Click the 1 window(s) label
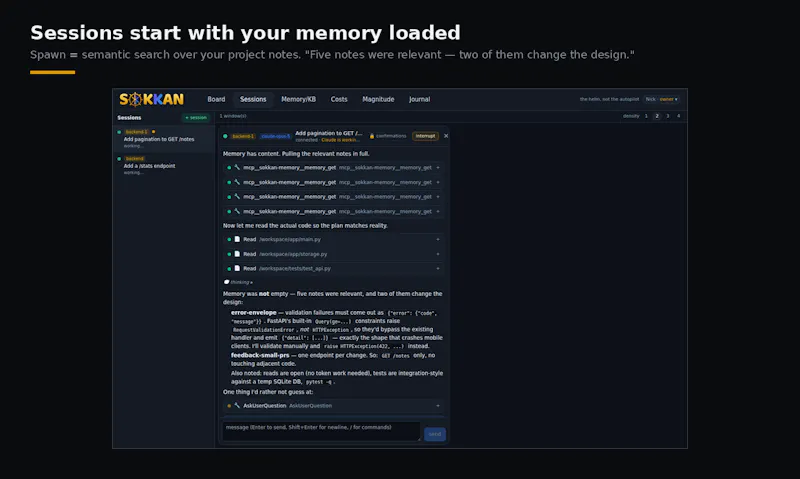The width and height of the screenshot is (800, 479). (x=233, y=116)
